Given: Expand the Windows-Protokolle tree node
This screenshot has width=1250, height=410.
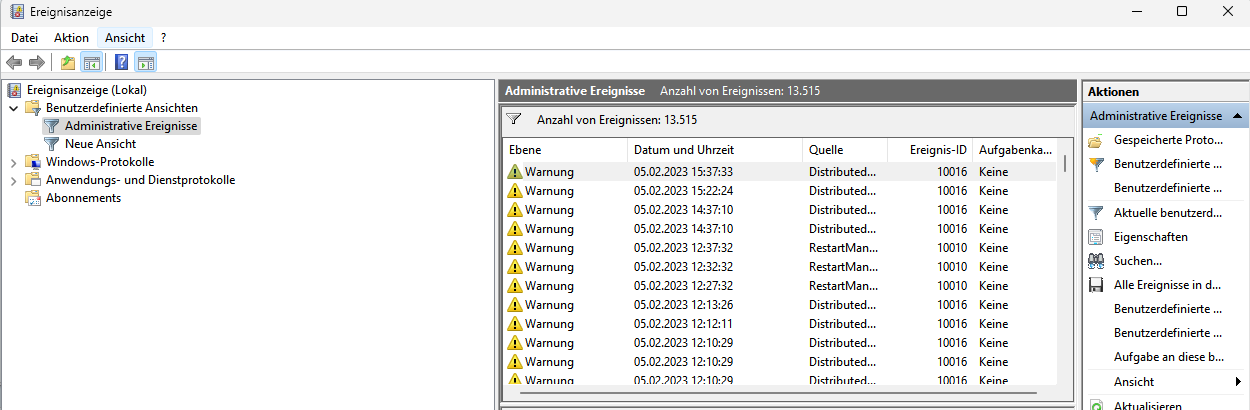Looking at the screenshot, I should tap(13, 162).
